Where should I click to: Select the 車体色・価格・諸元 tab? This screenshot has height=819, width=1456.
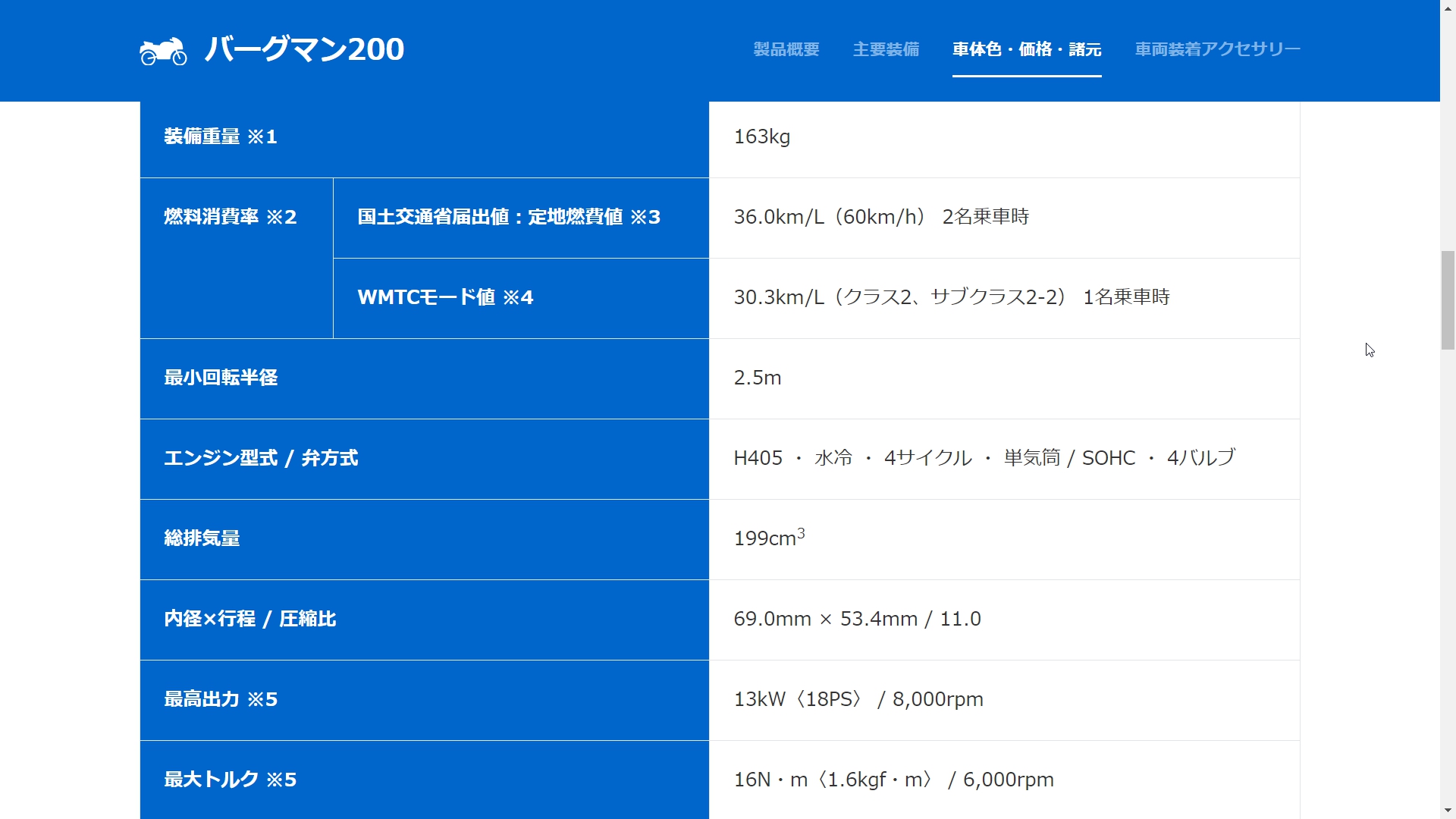point(1027,49)
